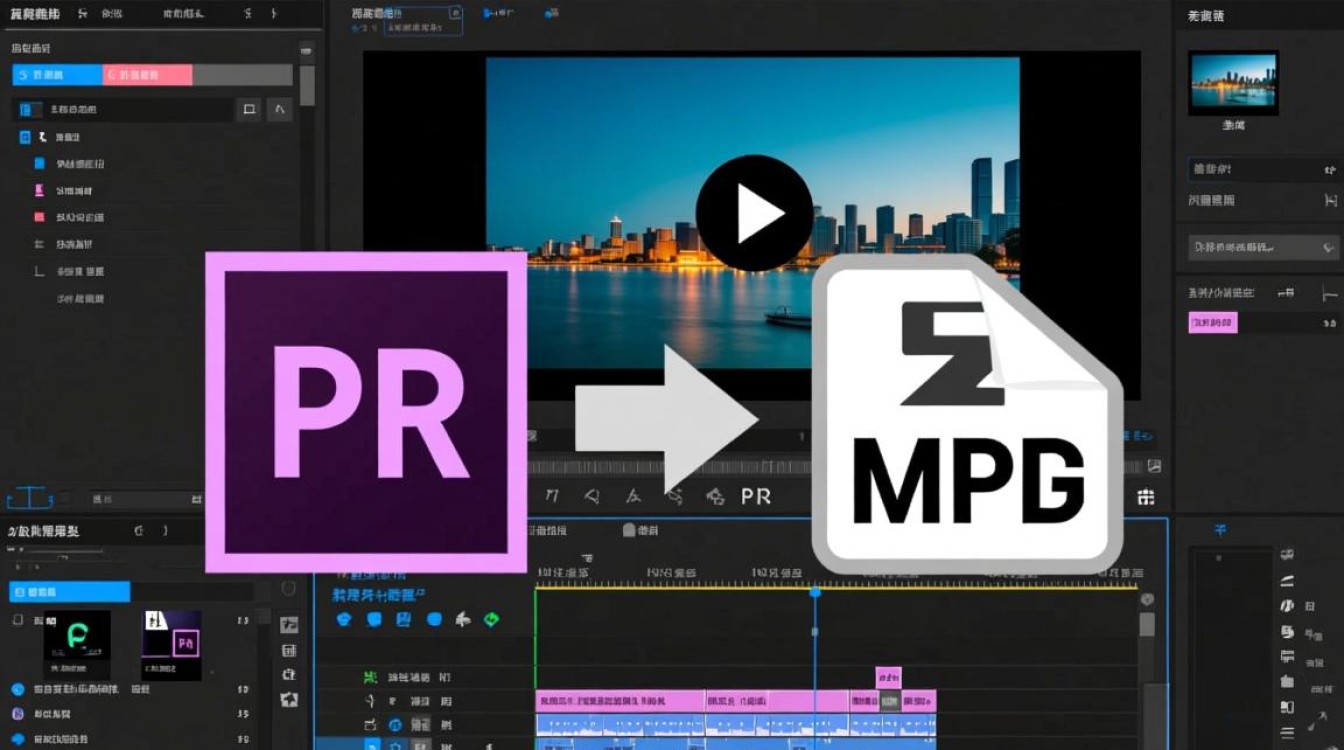Select the green diamond tool in timeline header

[491, 619]
